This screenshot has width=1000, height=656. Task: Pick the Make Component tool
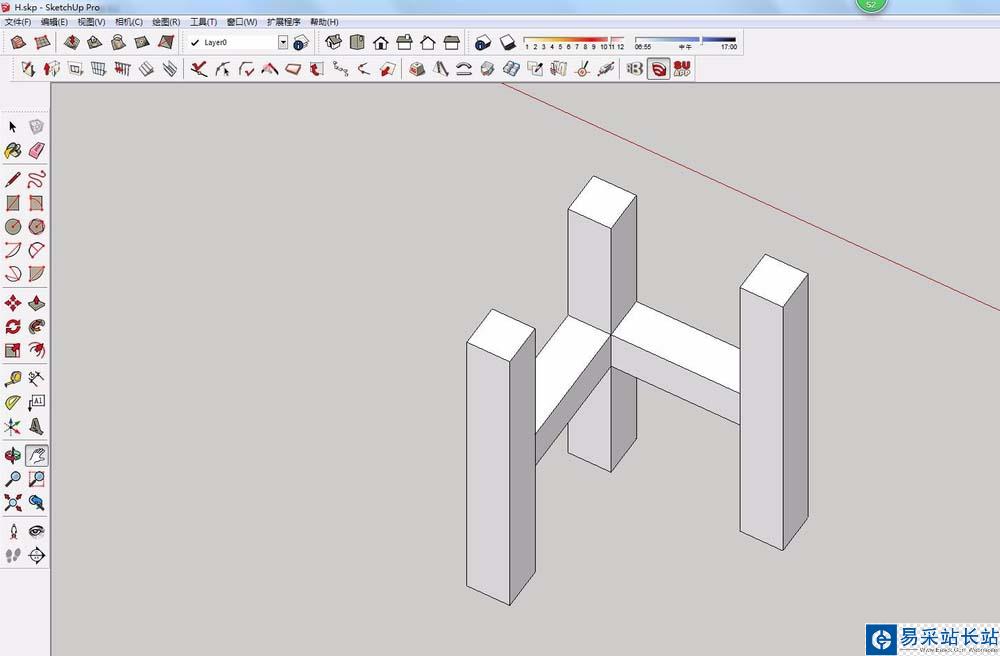(x=36, y=127)
